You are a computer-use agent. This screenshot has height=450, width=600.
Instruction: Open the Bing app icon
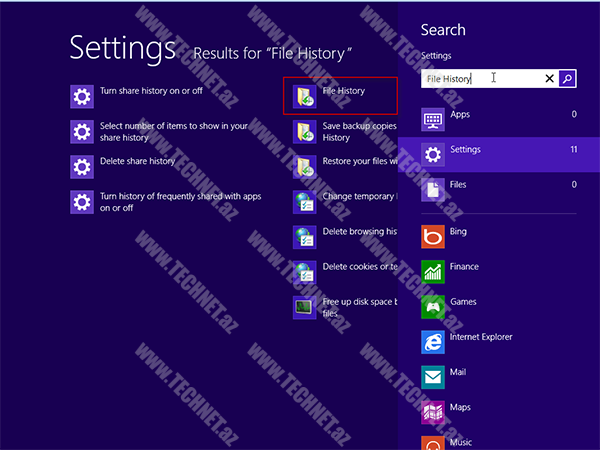click(433, 236)
